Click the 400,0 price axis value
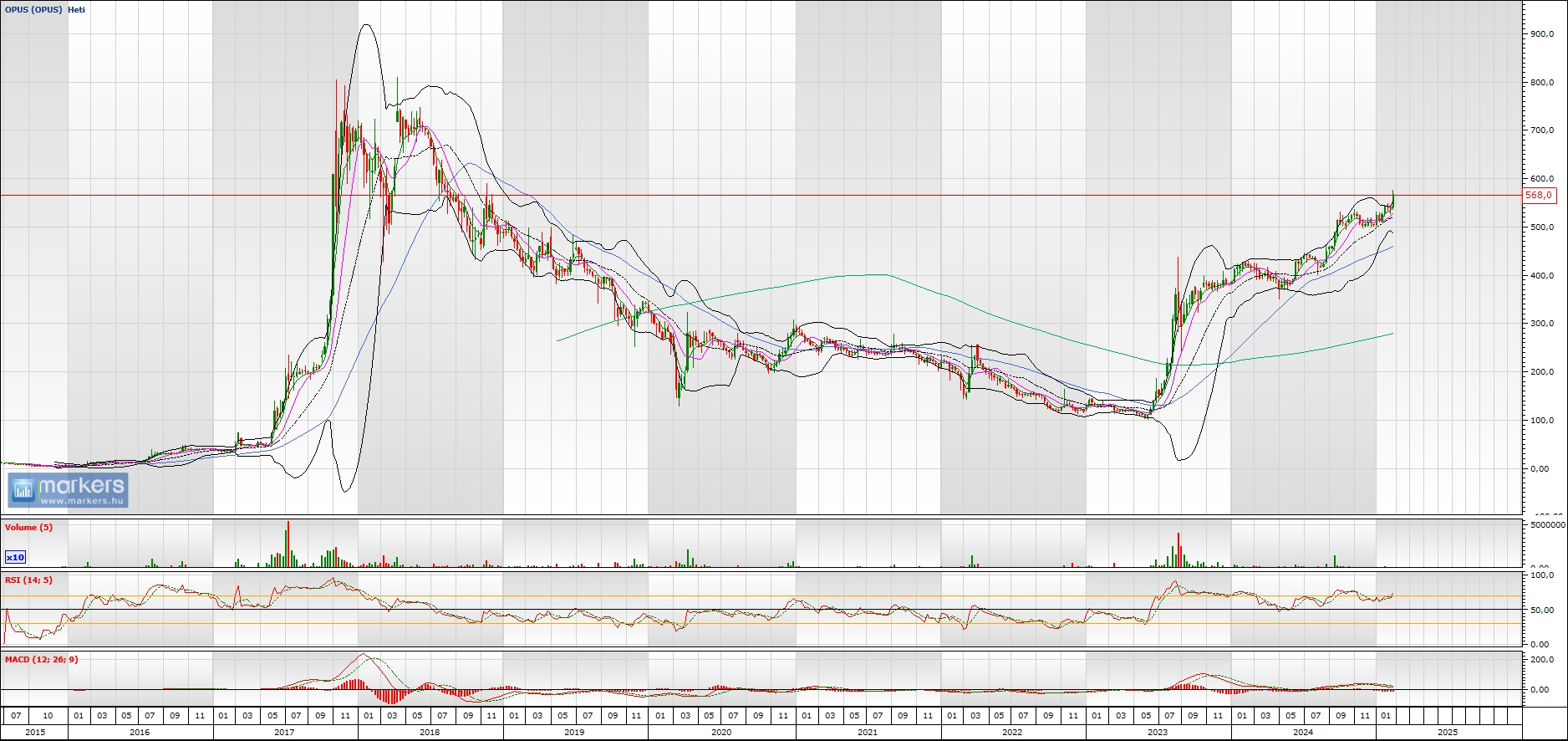Viewport: 1568px width, 741px height. pyautogui.click(x=1542, y=276)
